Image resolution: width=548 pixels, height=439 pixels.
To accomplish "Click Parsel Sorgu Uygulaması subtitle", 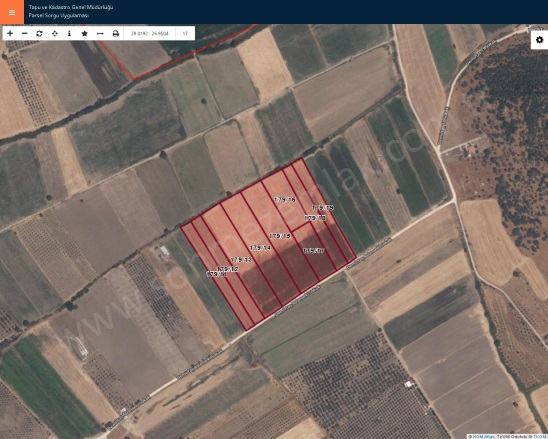I will [59, 16].
